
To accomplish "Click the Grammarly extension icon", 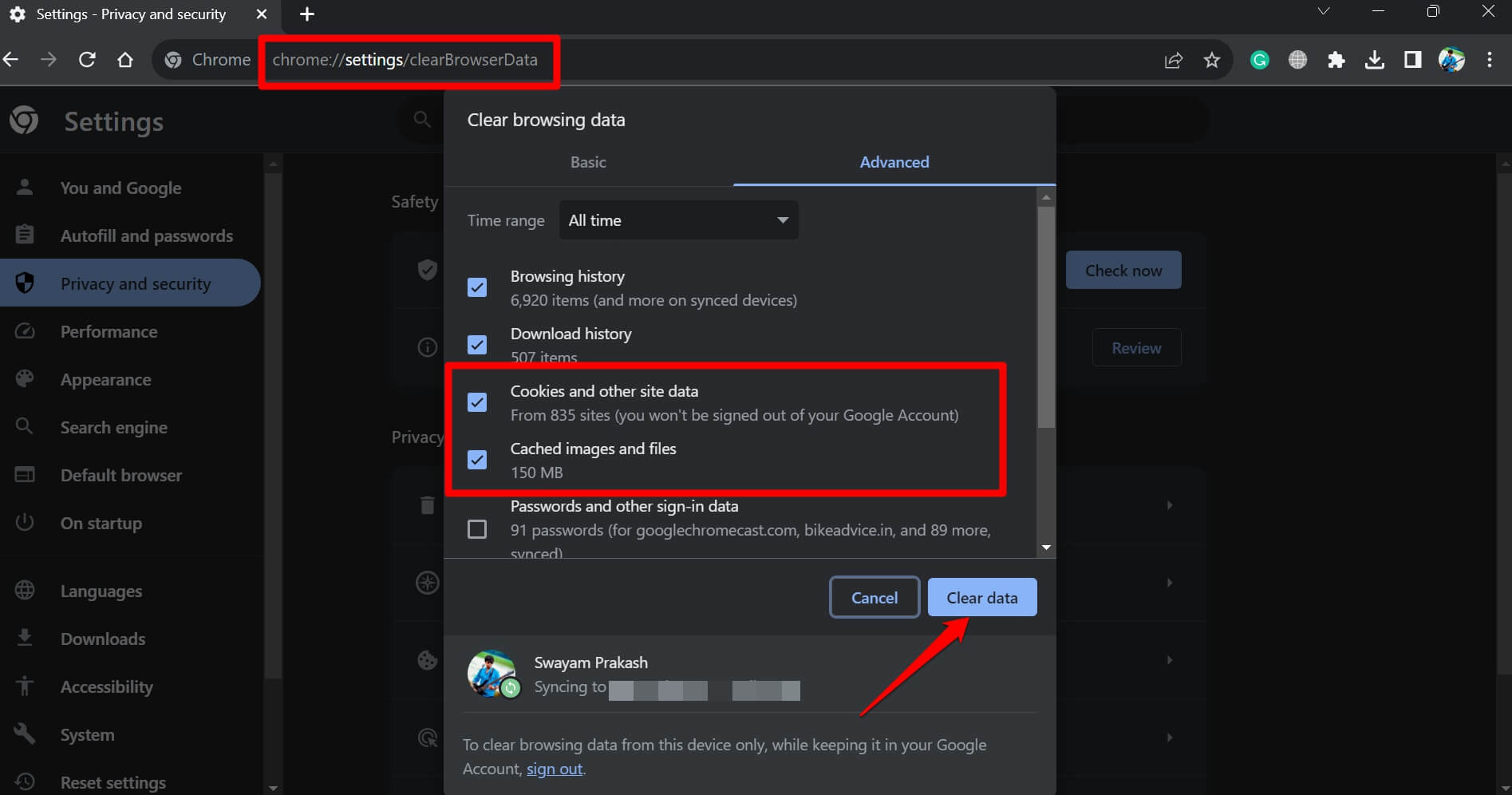I will tap(1259, 60).
